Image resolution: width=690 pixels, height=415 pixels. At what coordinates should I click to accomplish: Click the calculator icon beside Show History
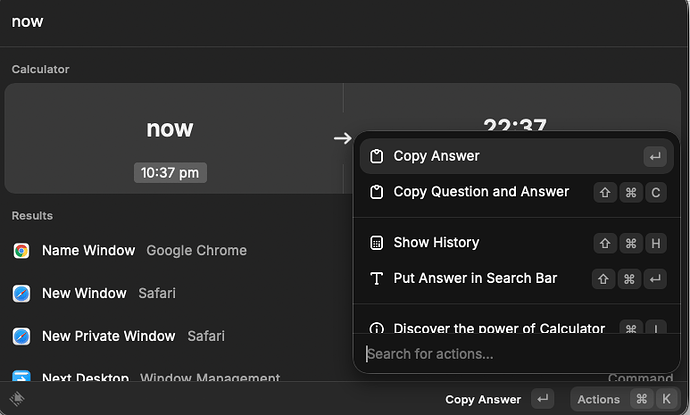pos(377,243)
